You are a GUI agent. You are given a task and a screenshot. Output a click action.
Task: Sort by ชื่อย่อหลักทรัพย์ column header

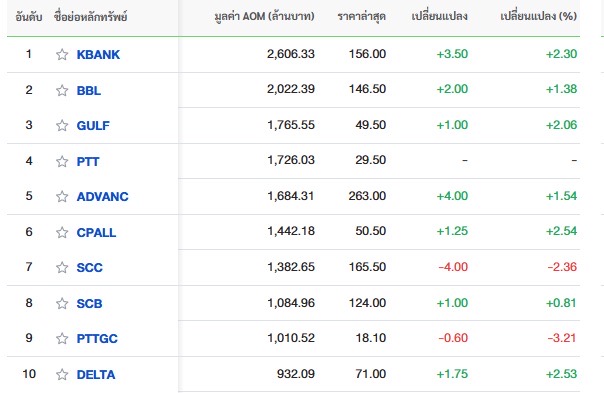point(91,17)
